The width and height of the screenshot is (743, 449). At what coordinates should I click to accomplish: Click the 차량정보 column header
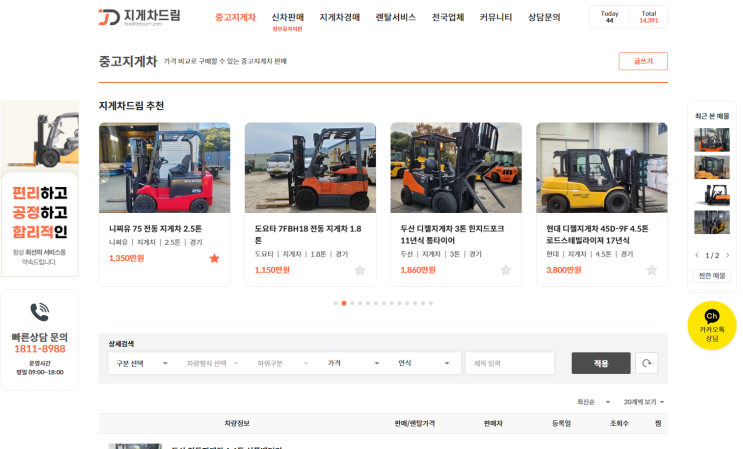click(x=237, y=423)
